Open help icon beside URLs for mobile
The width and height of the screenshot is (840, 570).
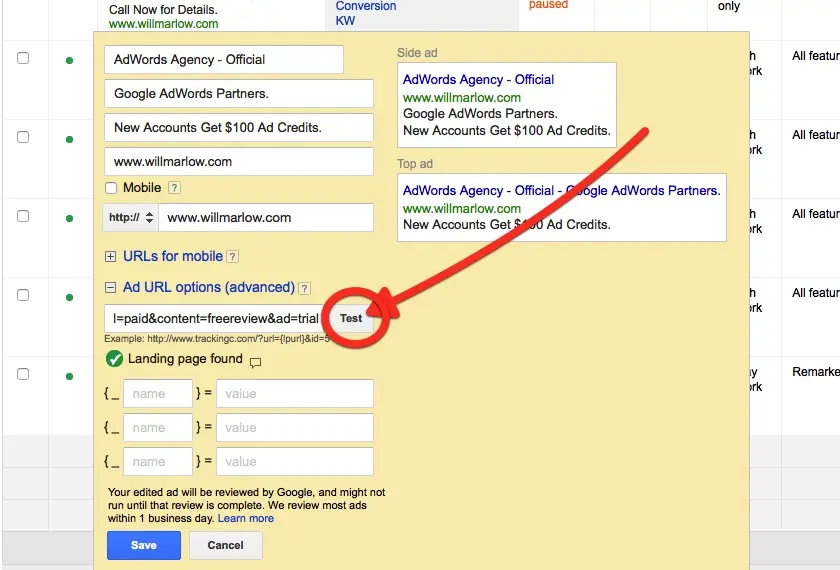pos(232,257)
